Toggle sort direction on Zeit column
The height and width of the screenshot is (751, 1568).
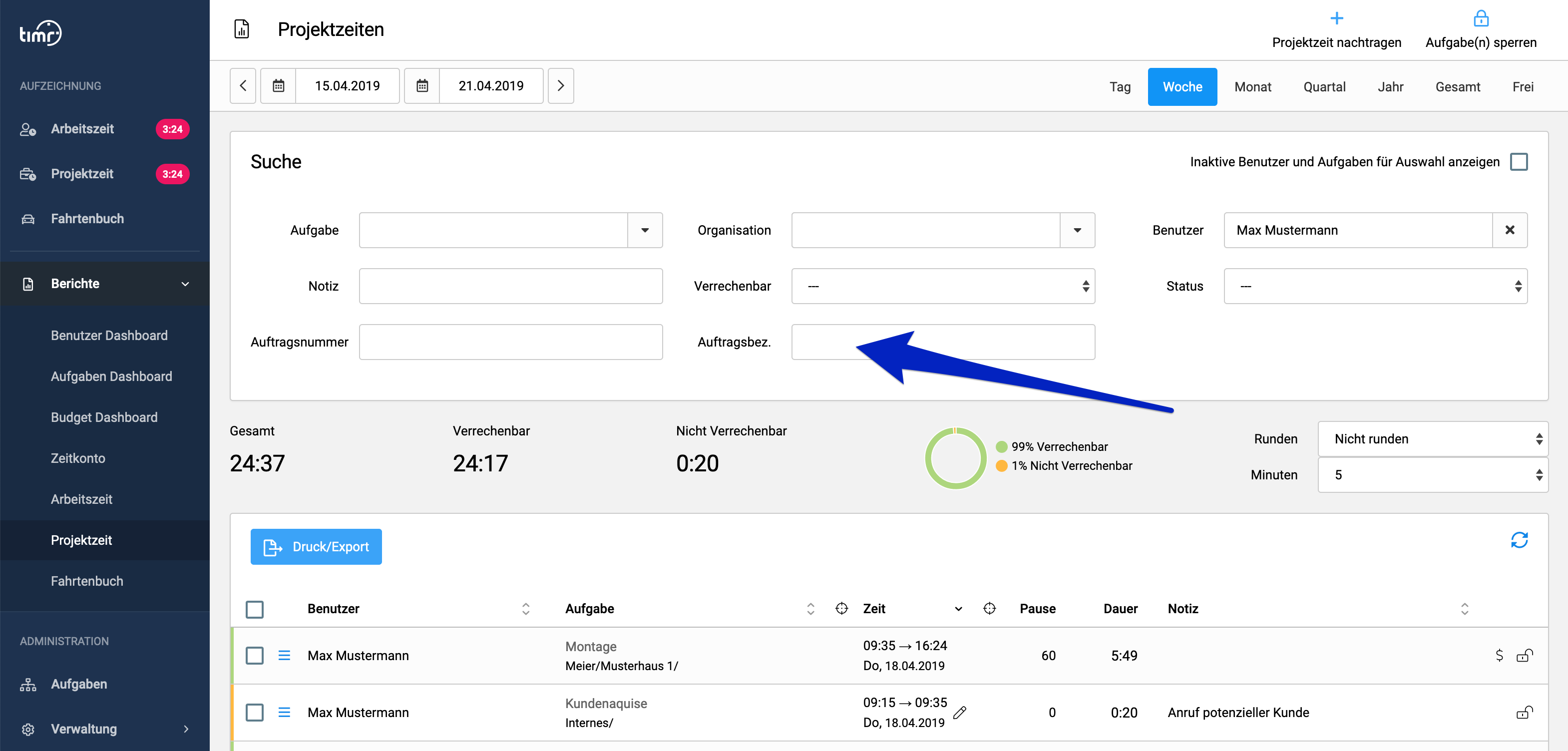(958, 609)
